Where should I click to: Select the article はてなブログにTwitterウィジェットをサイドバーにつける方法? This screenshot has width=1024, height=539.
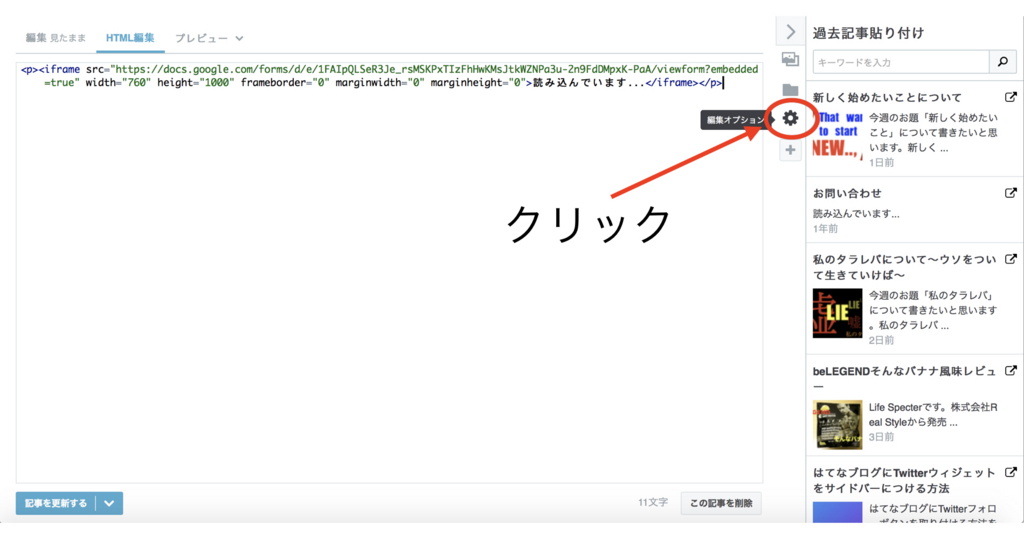pyautogui.click(x=904, y=480)
